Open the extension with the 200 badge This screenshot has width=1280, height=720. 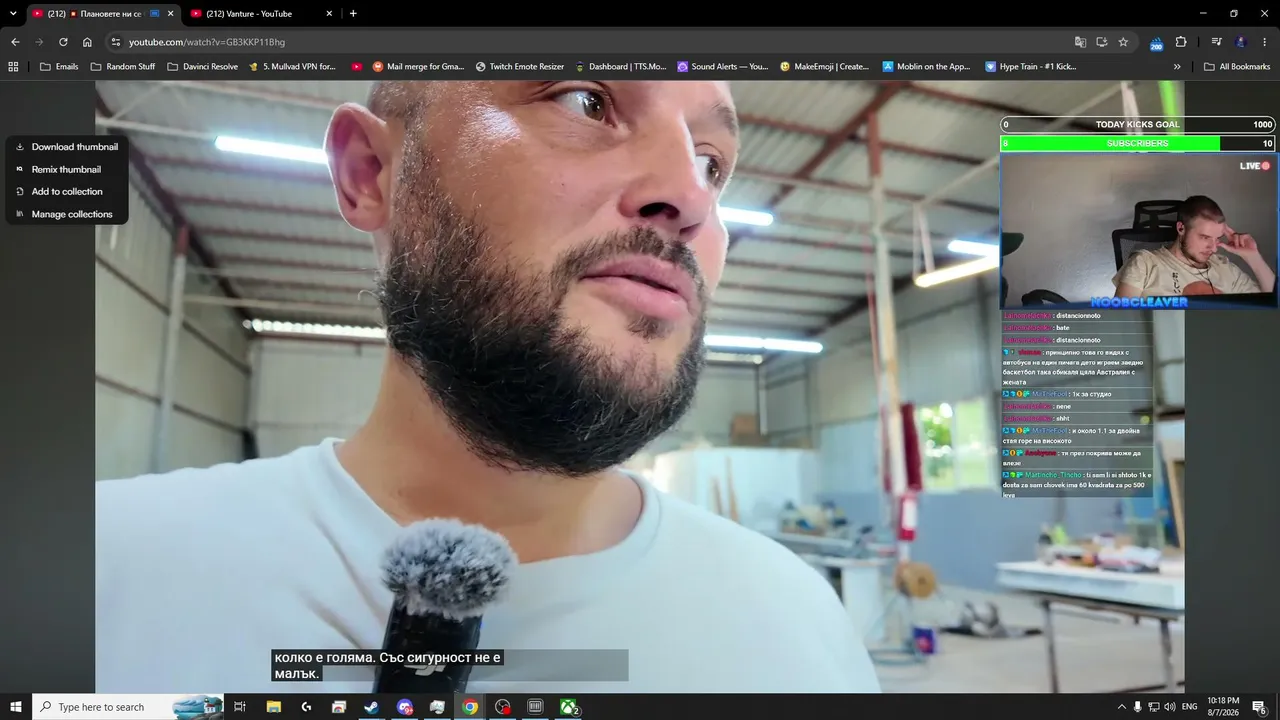tap(1156, 42)
